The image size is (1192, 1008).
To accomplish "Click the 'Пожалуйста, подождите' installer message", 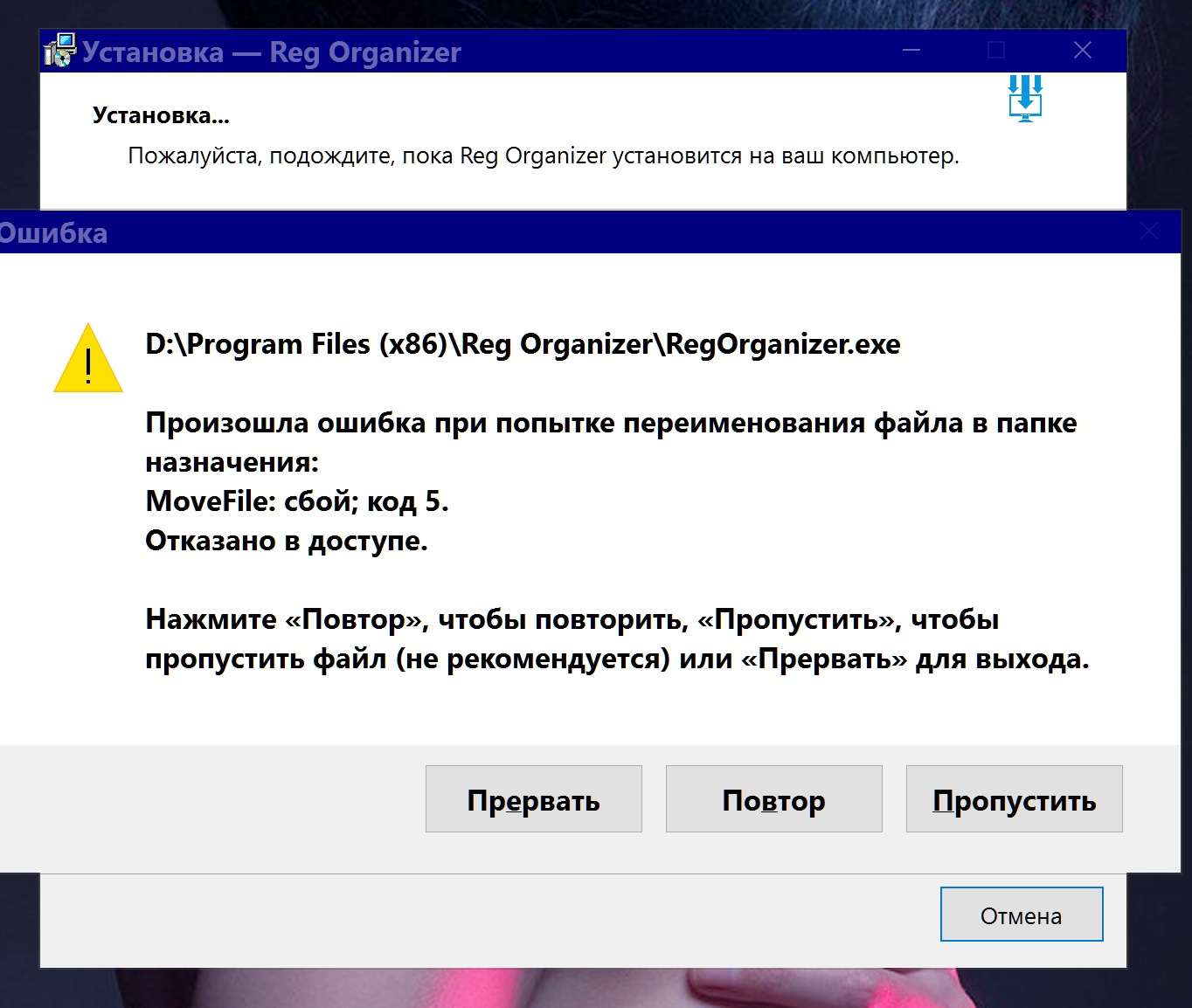I will pyautogui.click(x=544, y=156).
